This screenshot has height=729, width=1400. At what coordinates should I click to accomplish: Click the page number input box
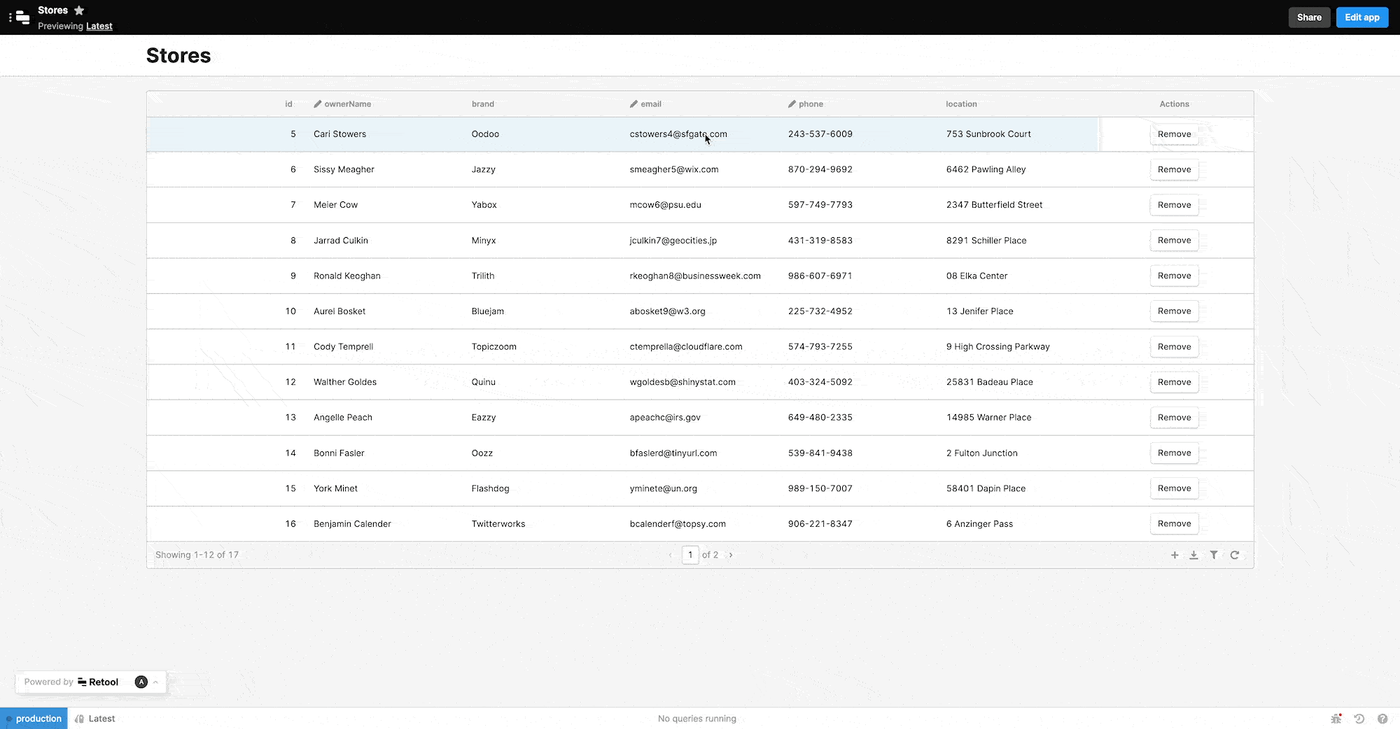pos(690,555)
